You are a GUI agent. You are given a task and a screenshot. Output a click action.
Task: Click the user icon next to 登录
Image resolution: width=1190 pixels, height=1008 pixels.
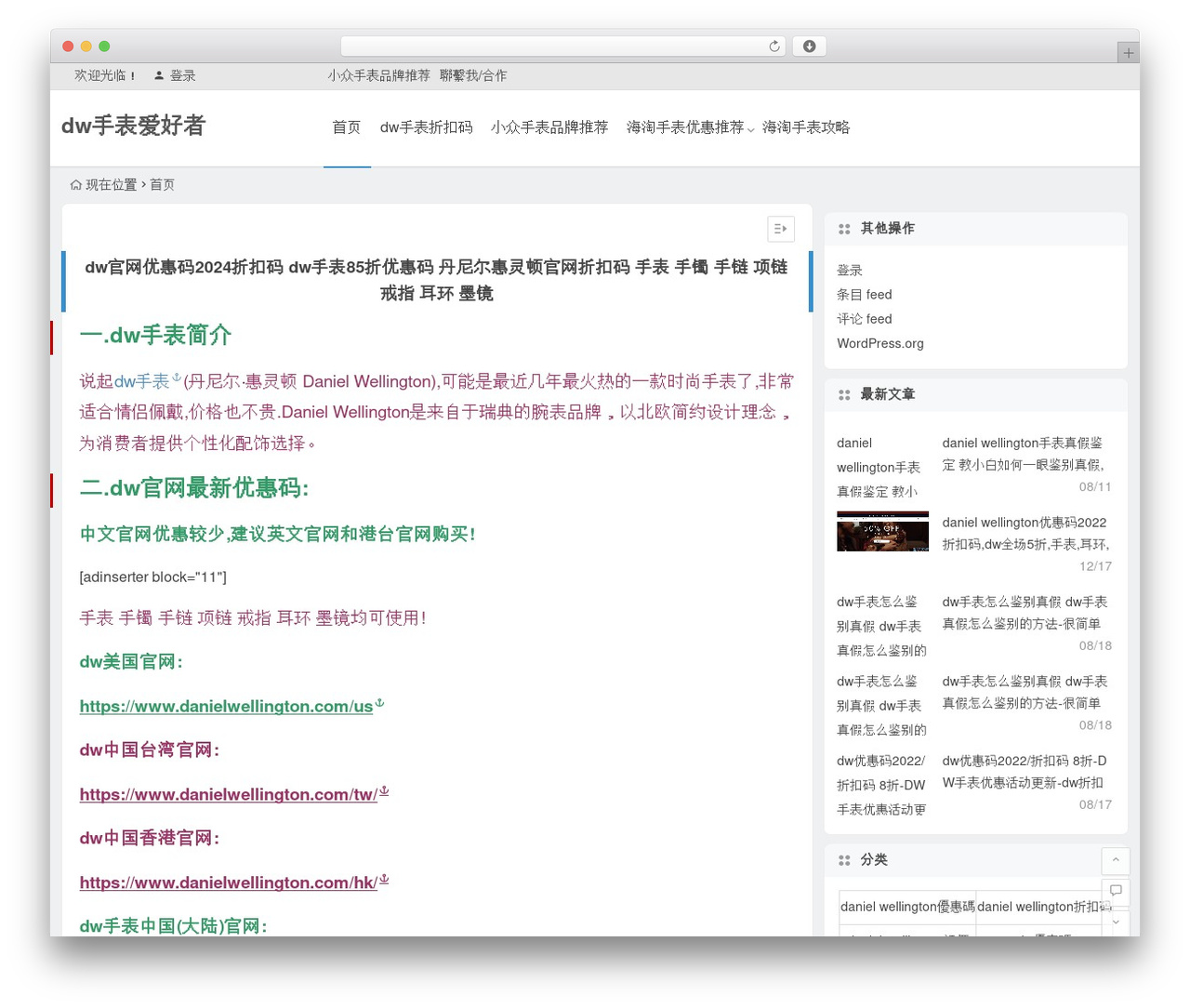159,75
